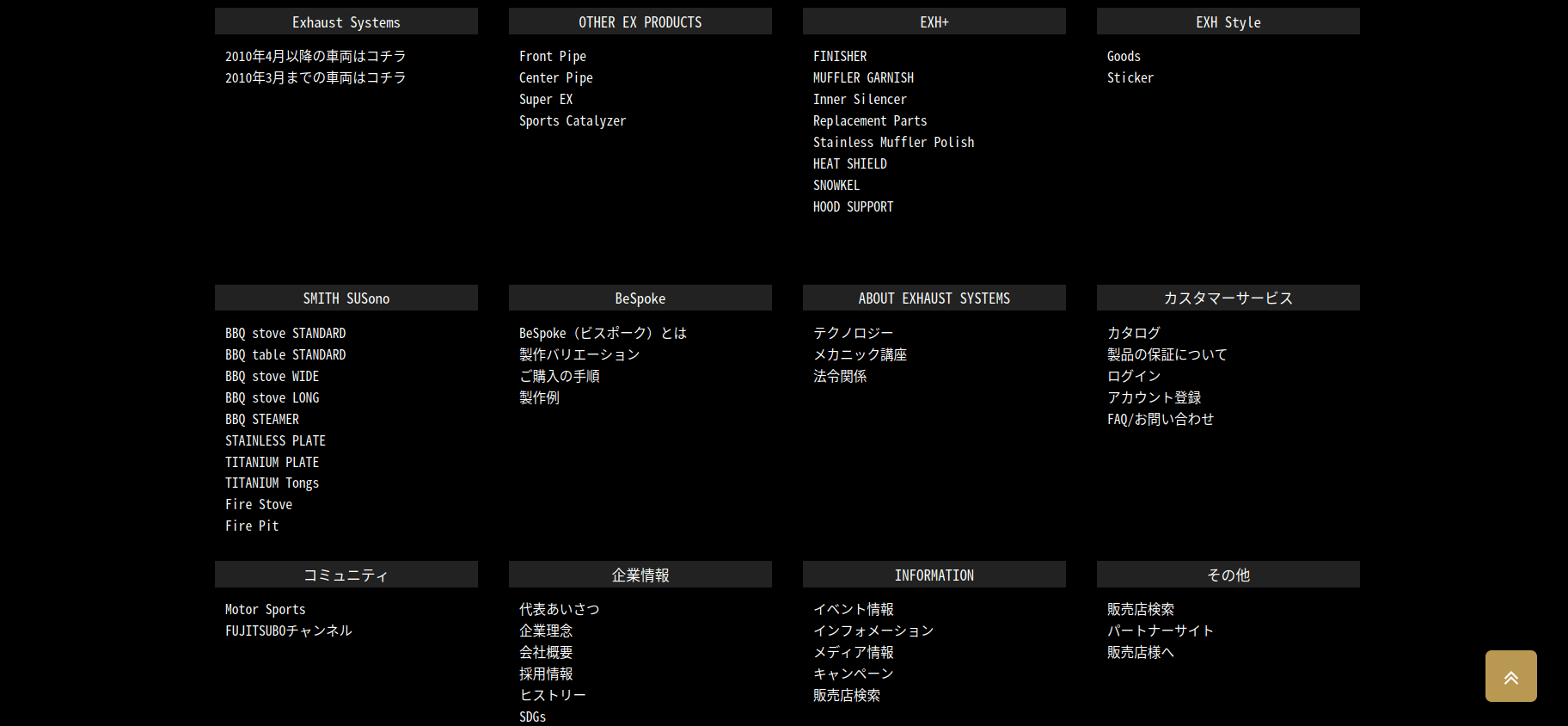
Task: Click the EXH+ section header
Action: (x=934, y=22)
